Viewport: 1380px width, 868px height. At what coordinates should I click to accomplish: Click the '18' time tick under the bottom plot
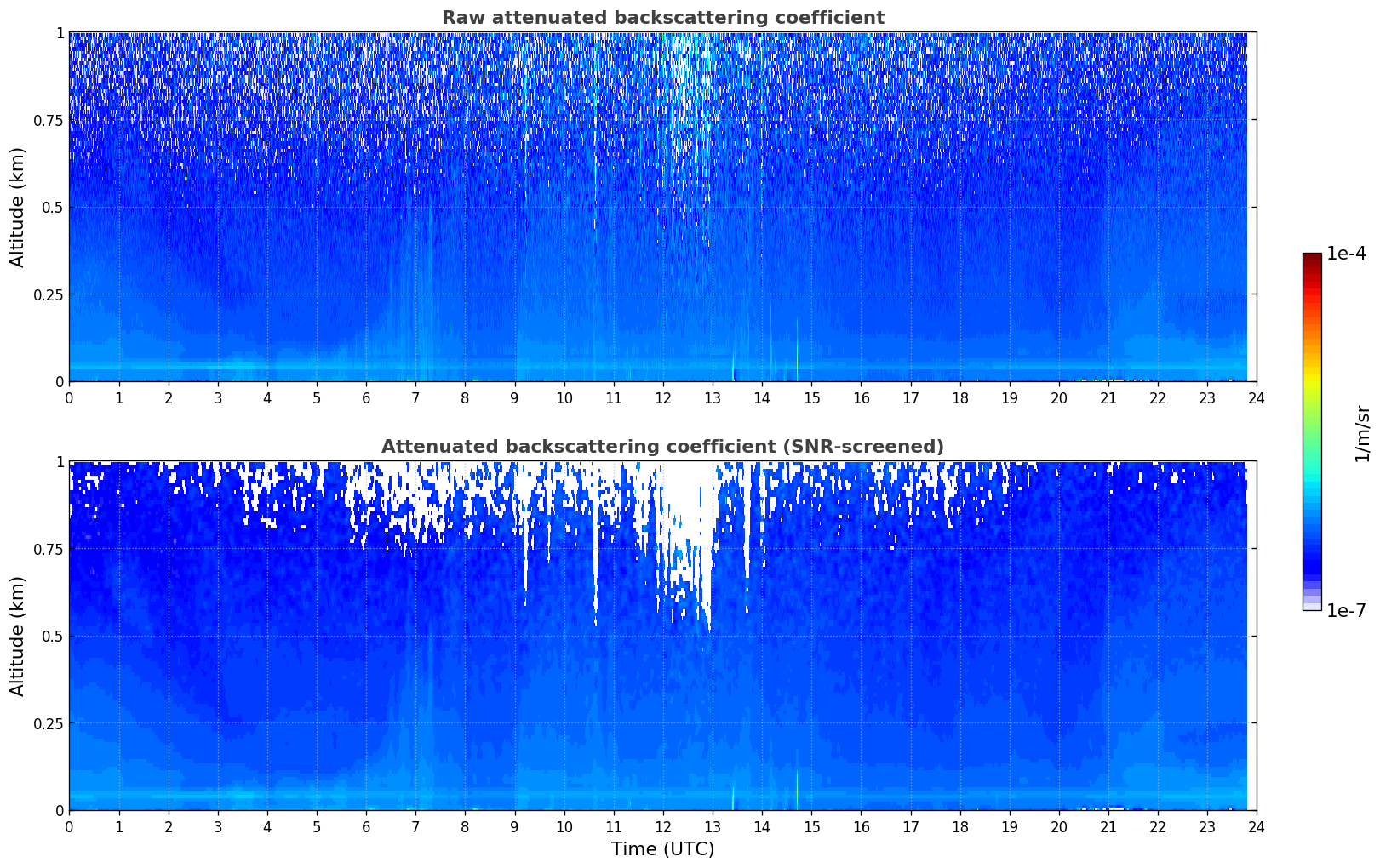point(959,826)
